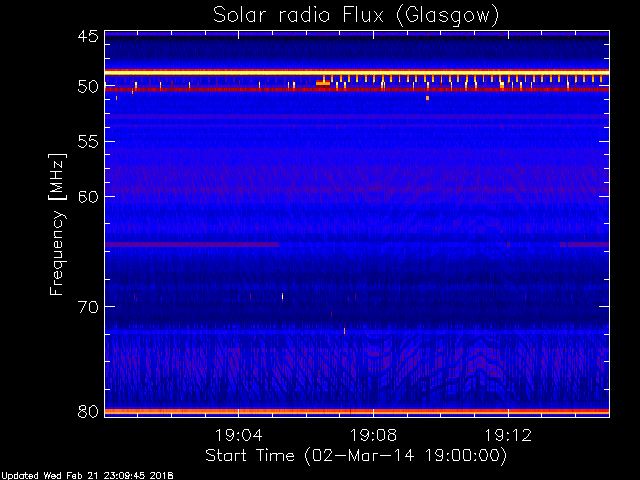Click the 60 frequency tick label

tap(88, 197)
